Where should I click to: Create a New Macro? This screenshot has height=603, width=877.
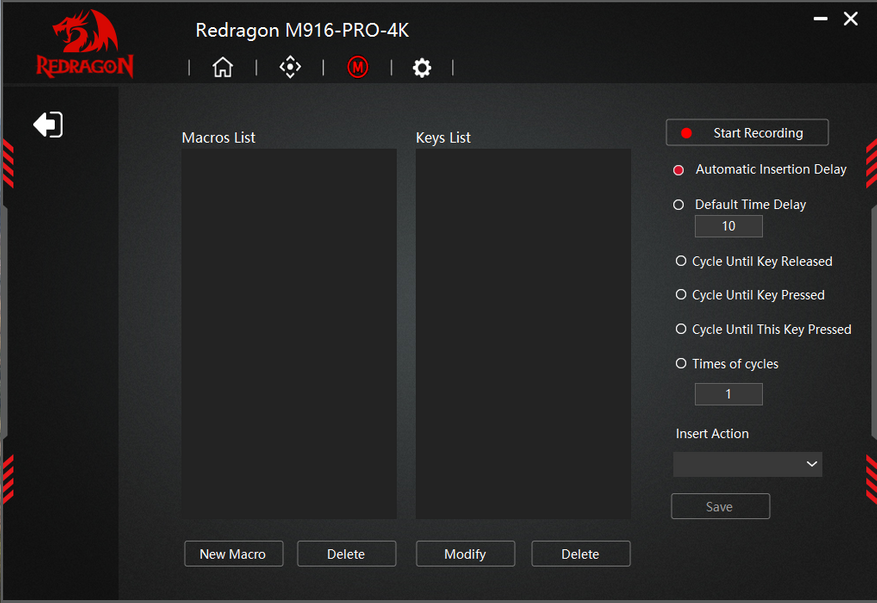pyautogui.click(x=233, y=554)
